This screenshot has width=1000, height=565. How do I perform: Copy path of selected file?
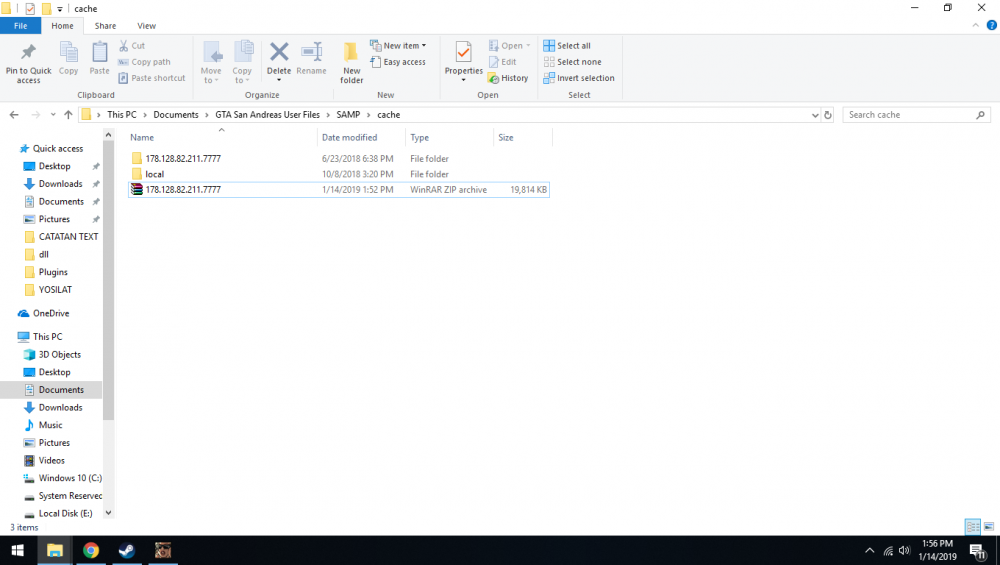pyautogui.click(x=144, y=62)
